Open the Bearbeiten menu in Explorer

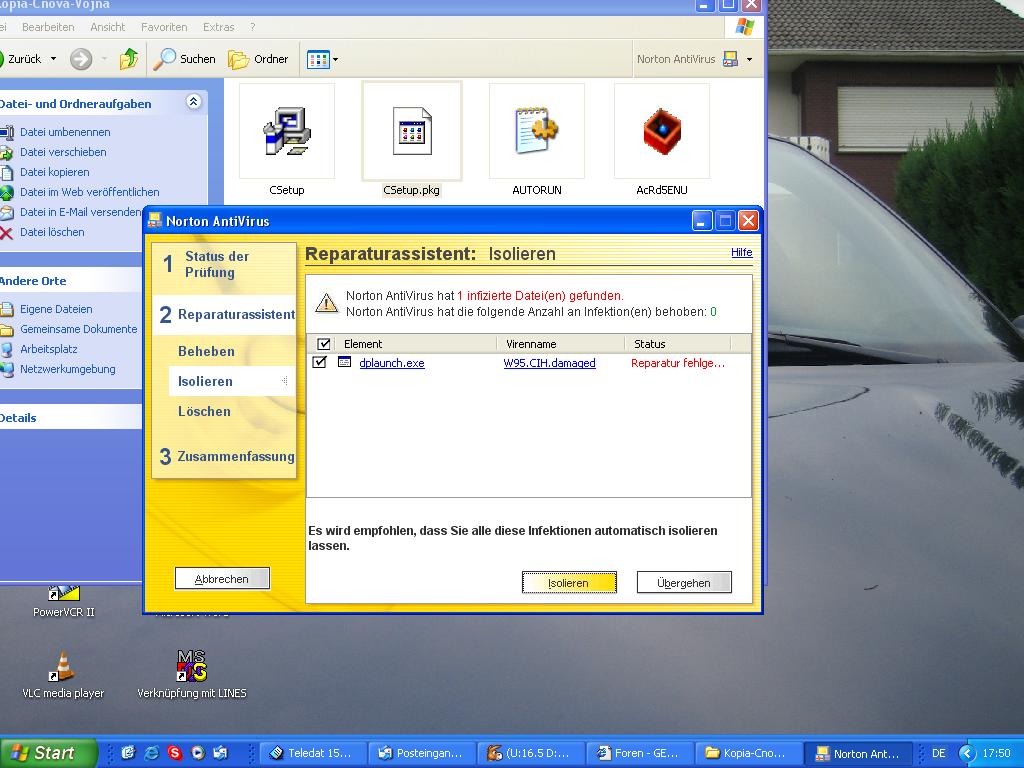pyautogui.click(x=48, y=27)
